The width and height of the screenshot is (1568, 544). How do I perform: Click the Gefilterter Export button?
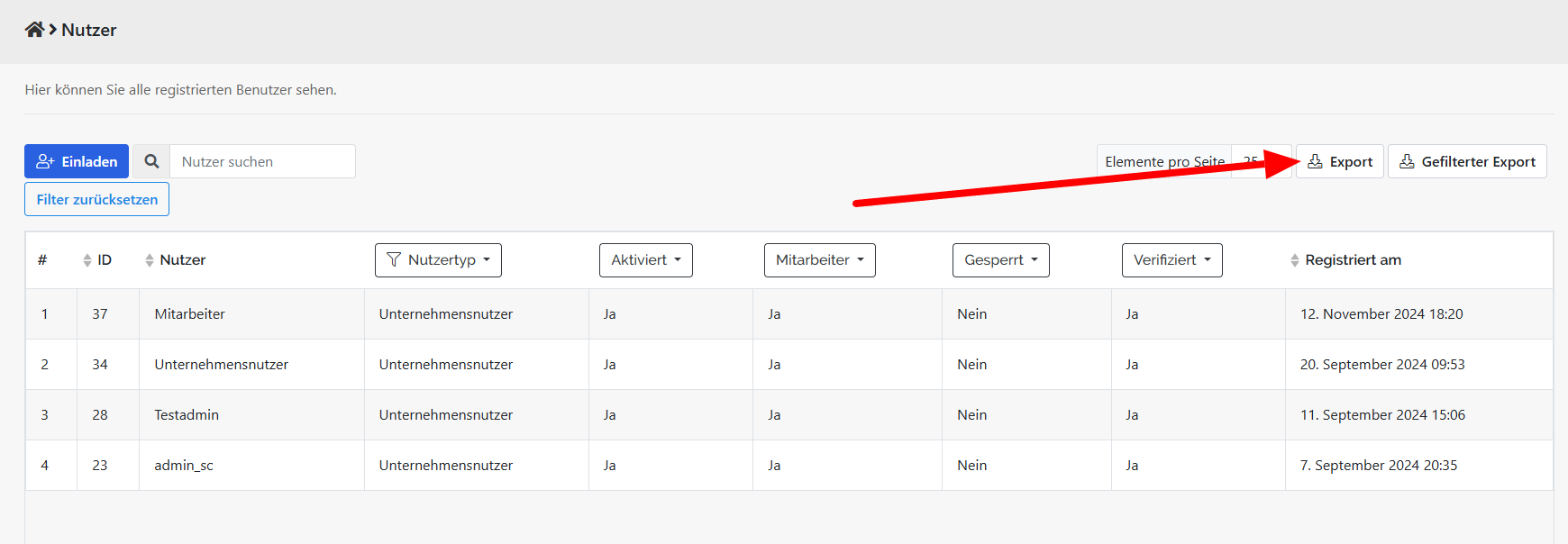click(1467, 161)
